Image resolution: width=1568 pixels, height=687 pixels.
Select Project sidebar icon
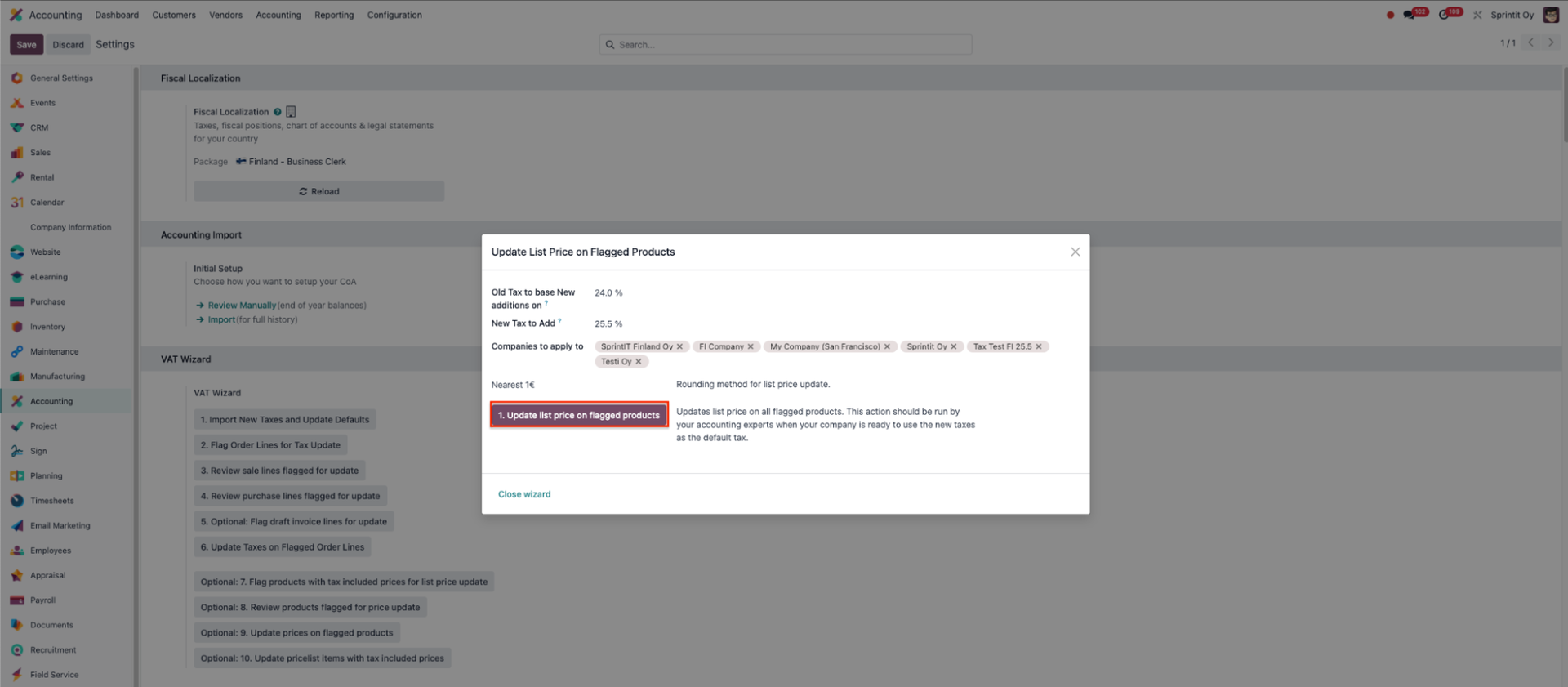[x=17, y=426]
